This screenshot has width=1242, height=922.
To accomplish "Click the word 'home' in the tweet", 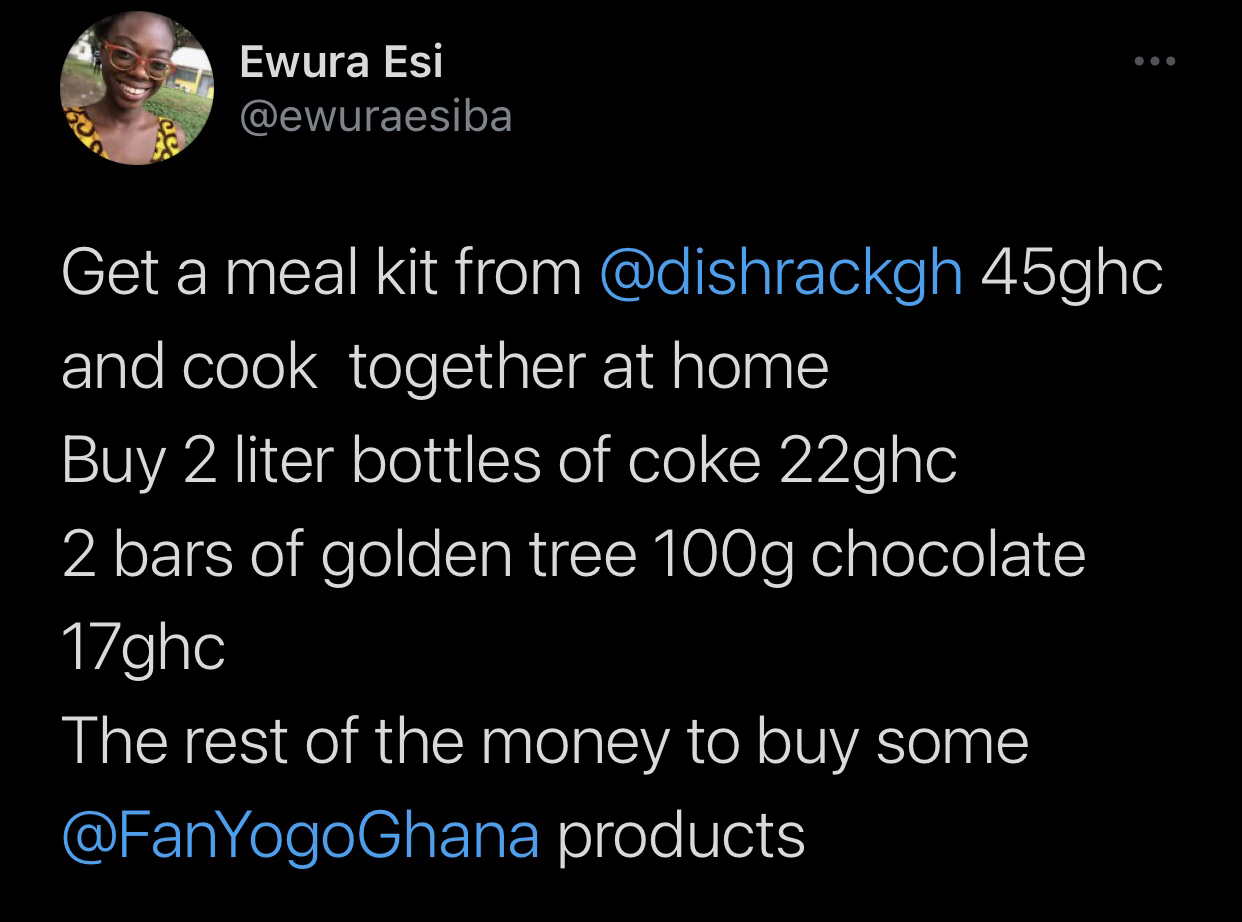I will (750, 366).
